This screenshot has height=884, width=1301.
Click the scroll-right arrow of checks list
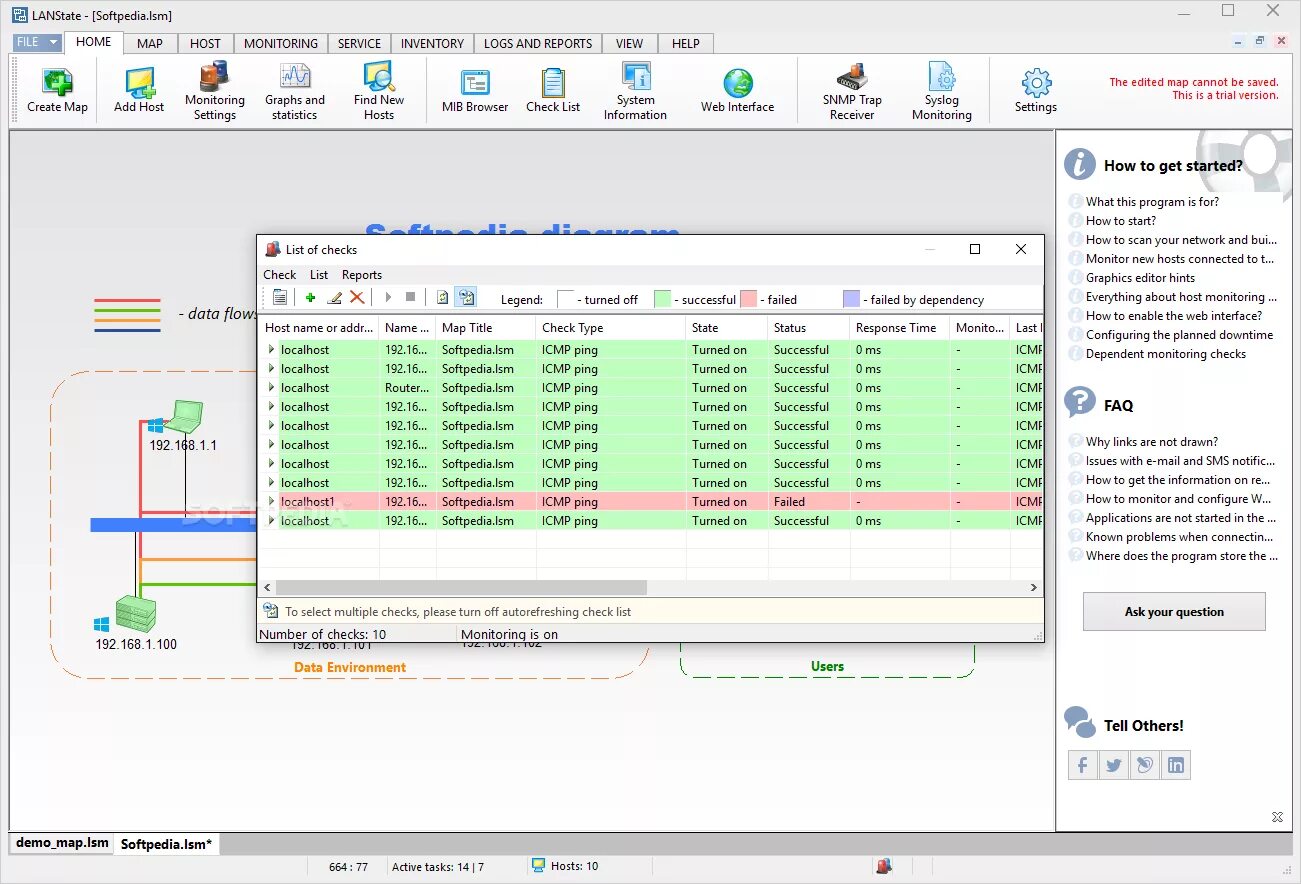point(1034,588)
